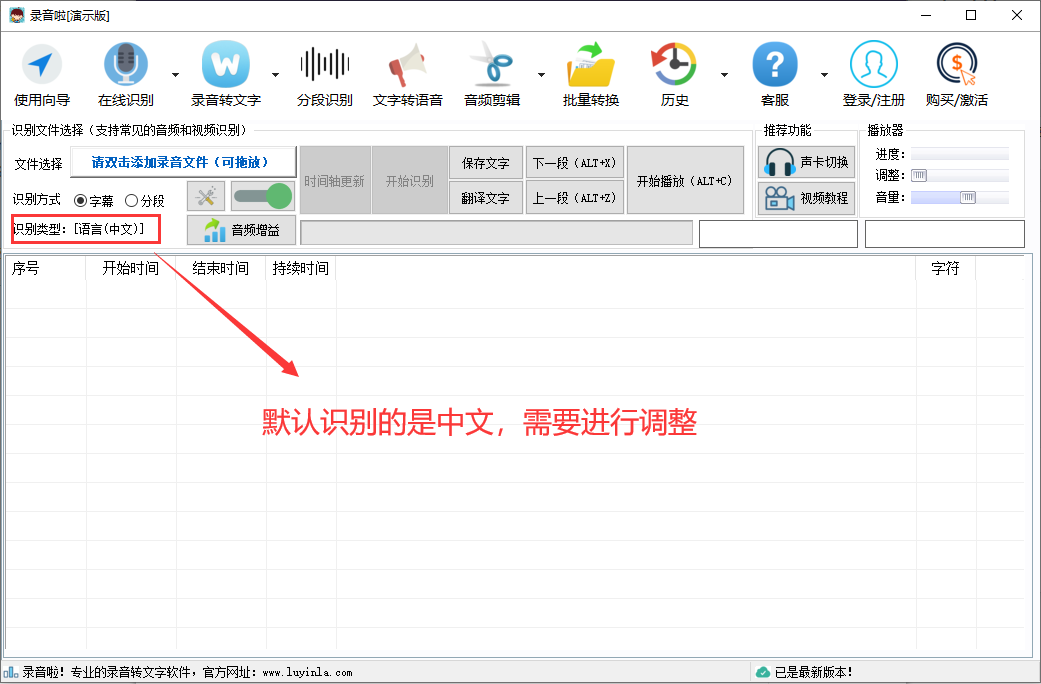This screenshot has width=1041, height=684.
Task: Click the 持续时间 column header
Action: 301,268
